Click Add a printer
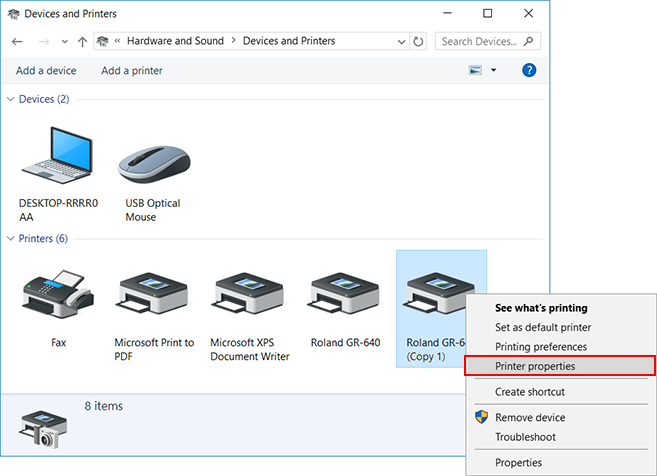This screenshot has width=657, height=476. pyautogui.click(x=132, y=70)
